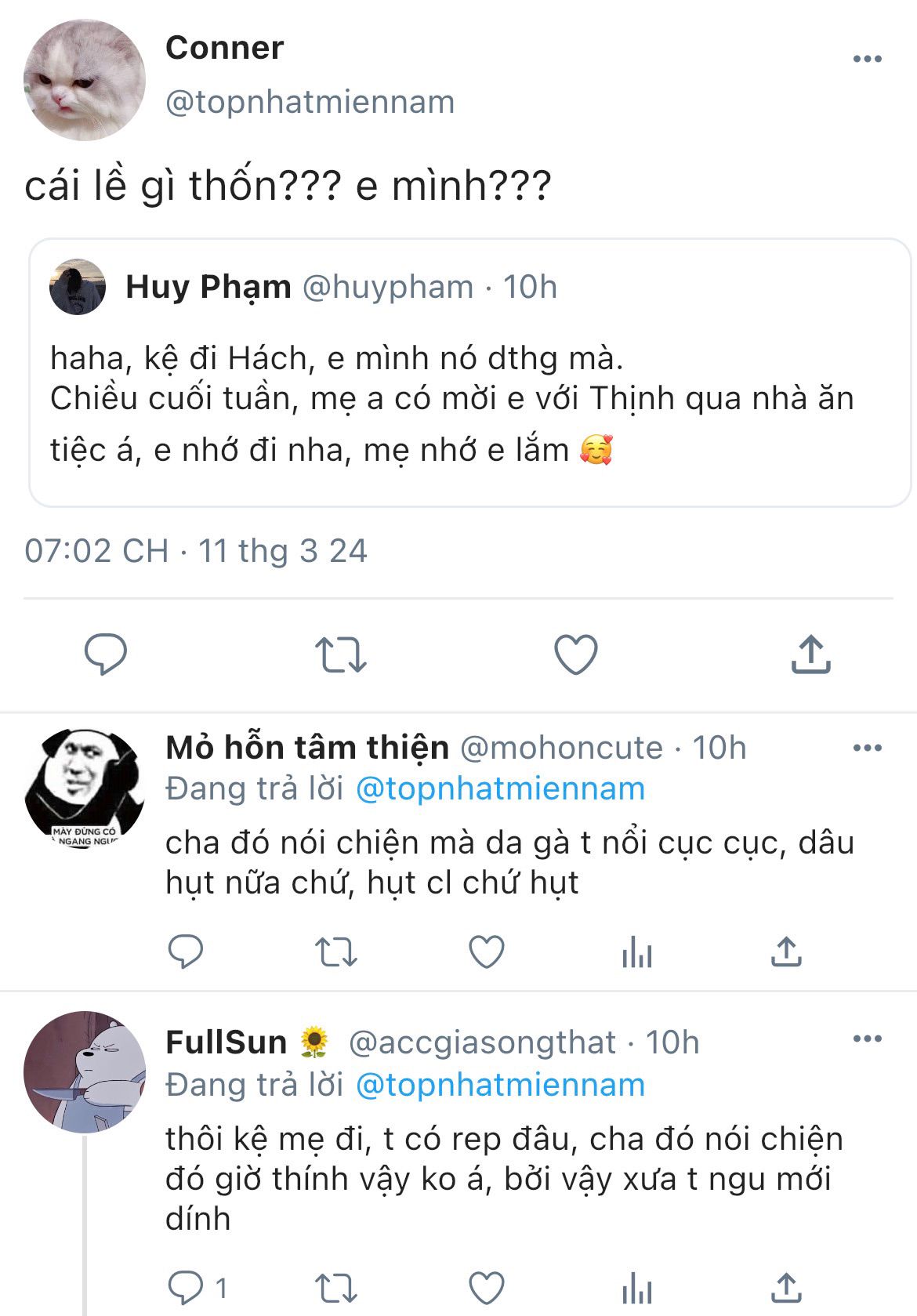View analytics for FullSun's reply
The height and width of the screenshot is (1316, 917).
point(636,1288)
